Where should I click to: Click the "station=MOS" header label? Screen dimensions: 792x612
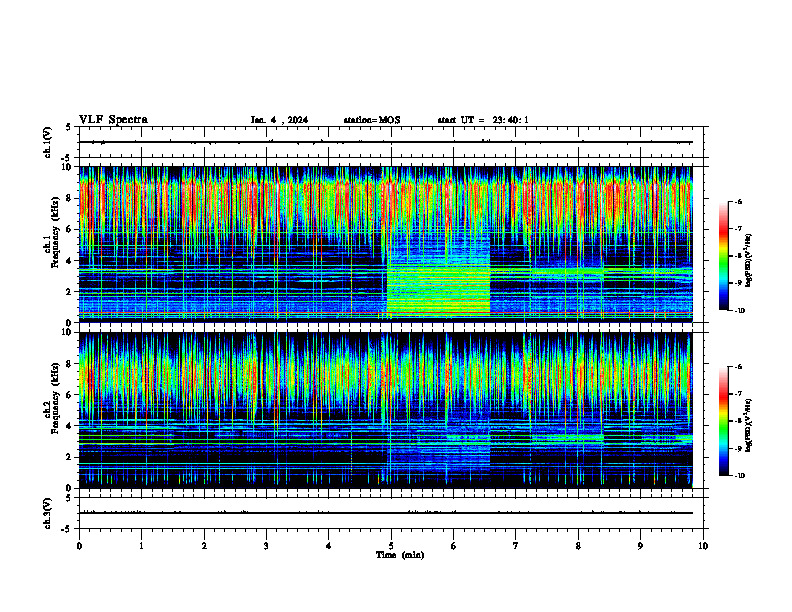pos(372,120)
